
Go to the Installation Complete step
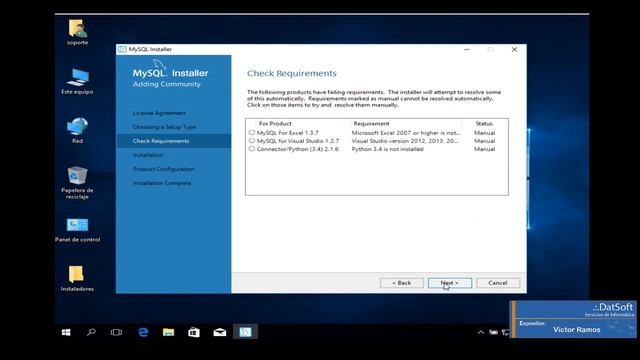pyautogui.click(x=162, y=183)
